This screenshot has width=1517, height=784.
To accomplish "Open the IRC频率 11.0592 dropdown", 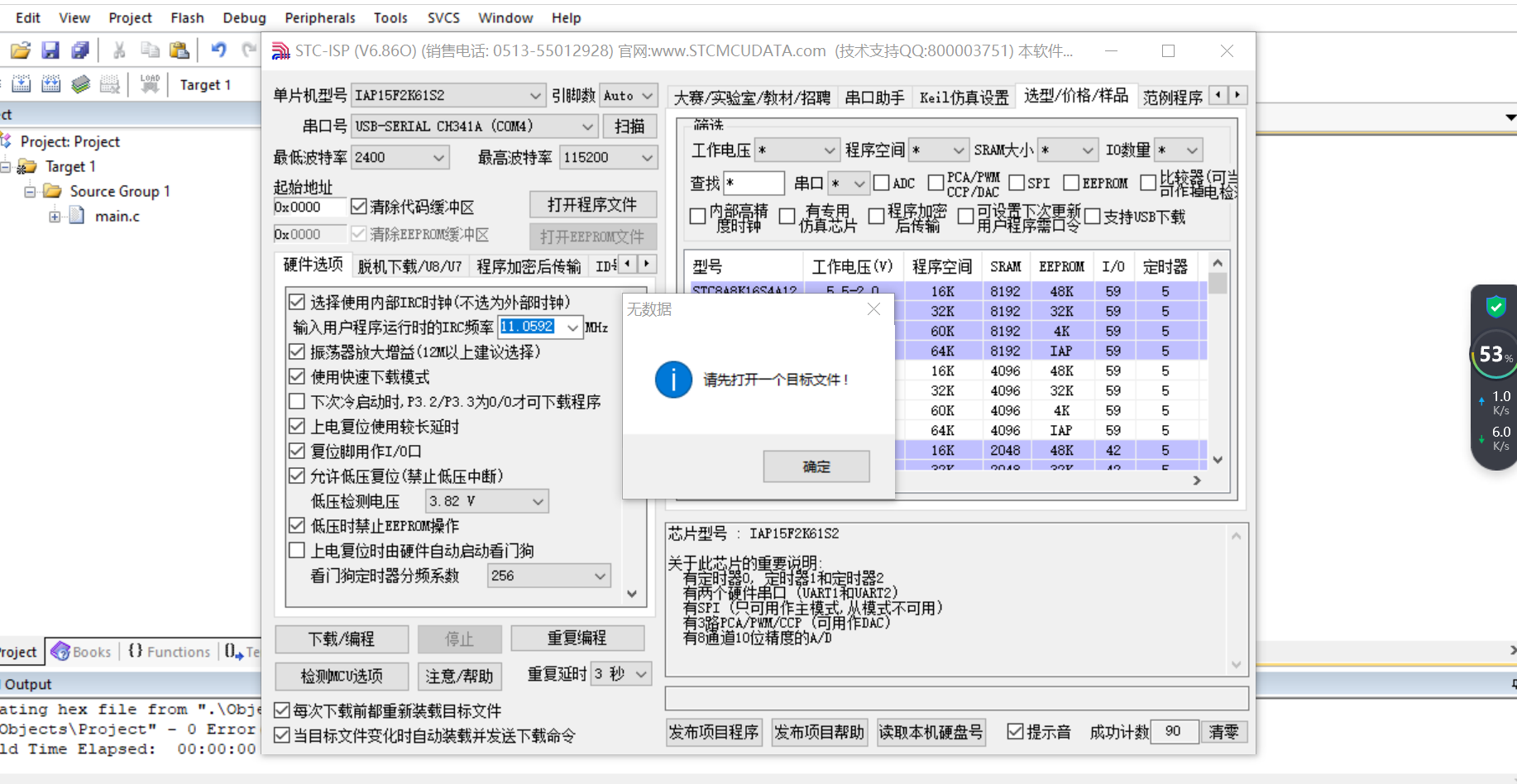I will point(572,327).
